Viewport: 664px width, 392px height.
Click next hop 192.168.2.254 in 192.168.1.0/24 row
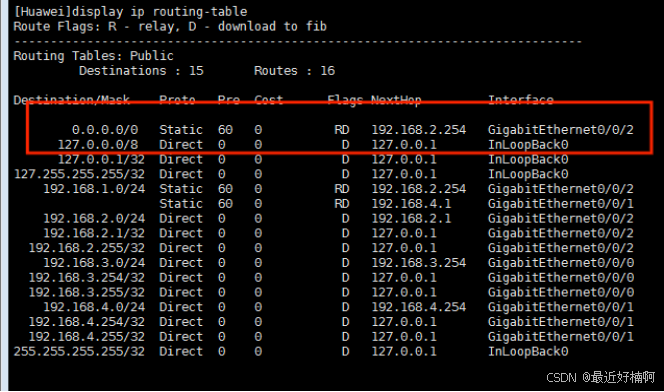coord(419,189)
